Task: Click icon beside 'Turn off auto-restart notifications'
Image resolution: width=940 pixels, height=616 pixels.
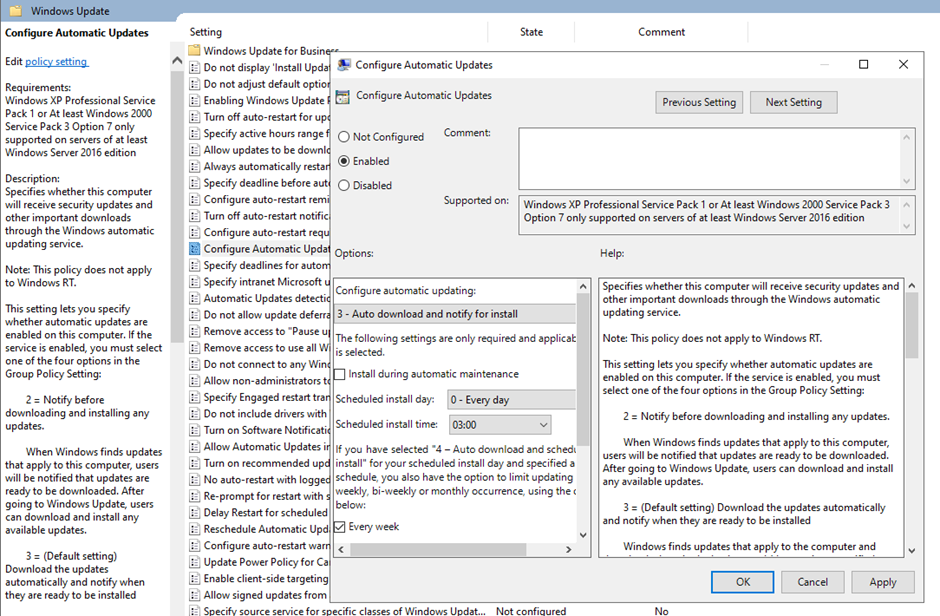Action: coord(194,216)
